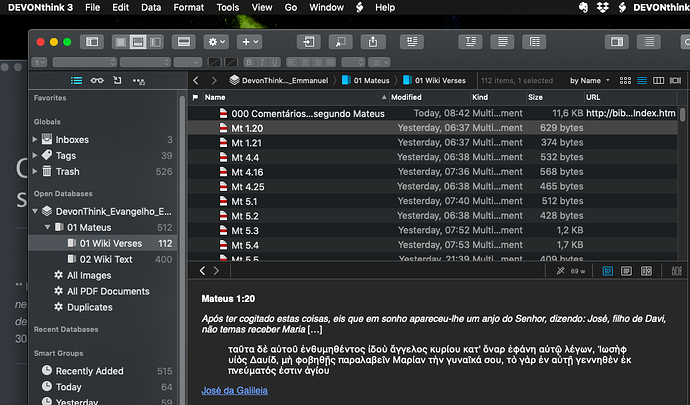Screen dimensions: 690x405
Task: Open the by Name sort dropdown
Action: click(588, 80)
